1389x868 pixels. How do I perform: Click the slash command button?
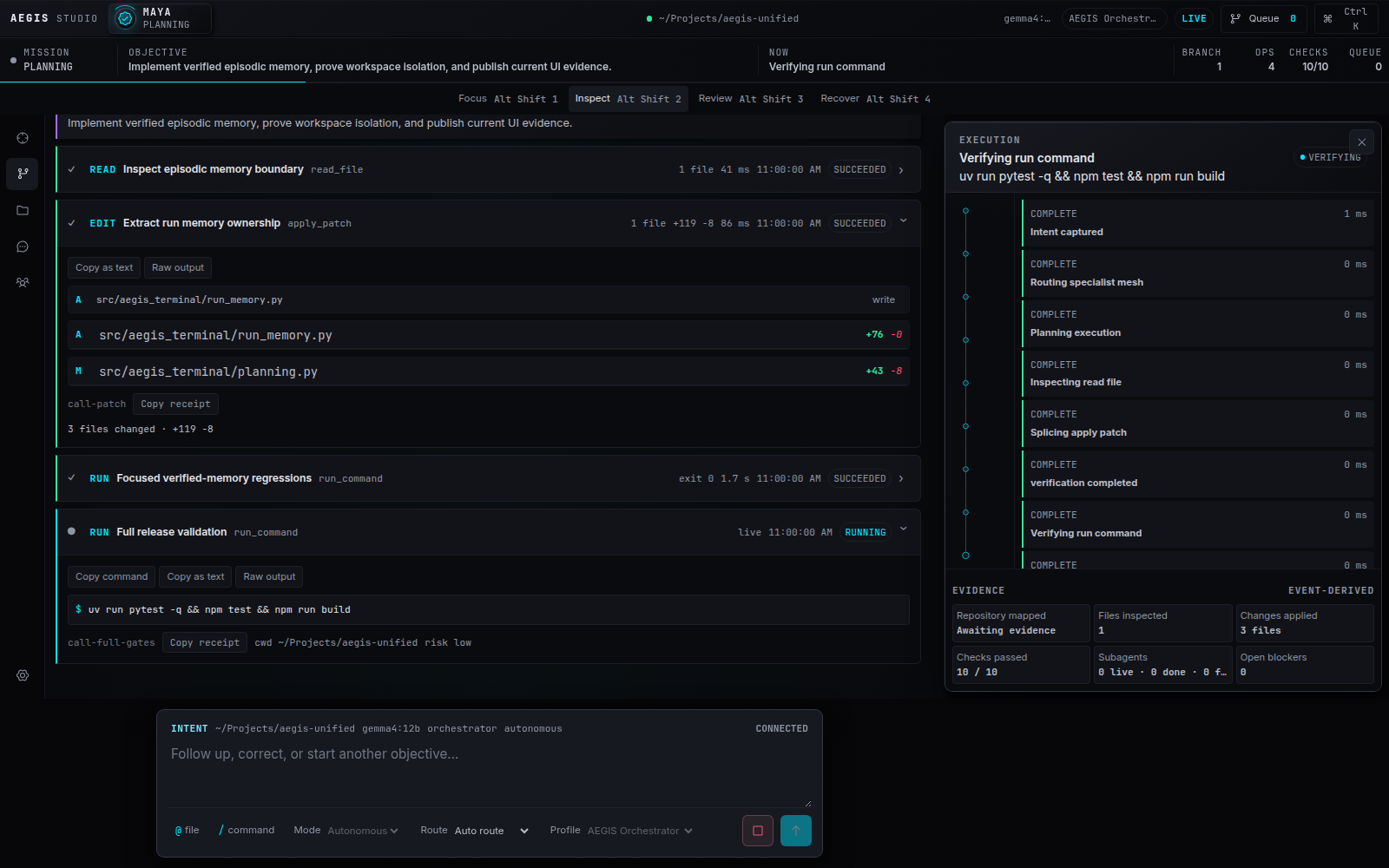pos(247,831)
